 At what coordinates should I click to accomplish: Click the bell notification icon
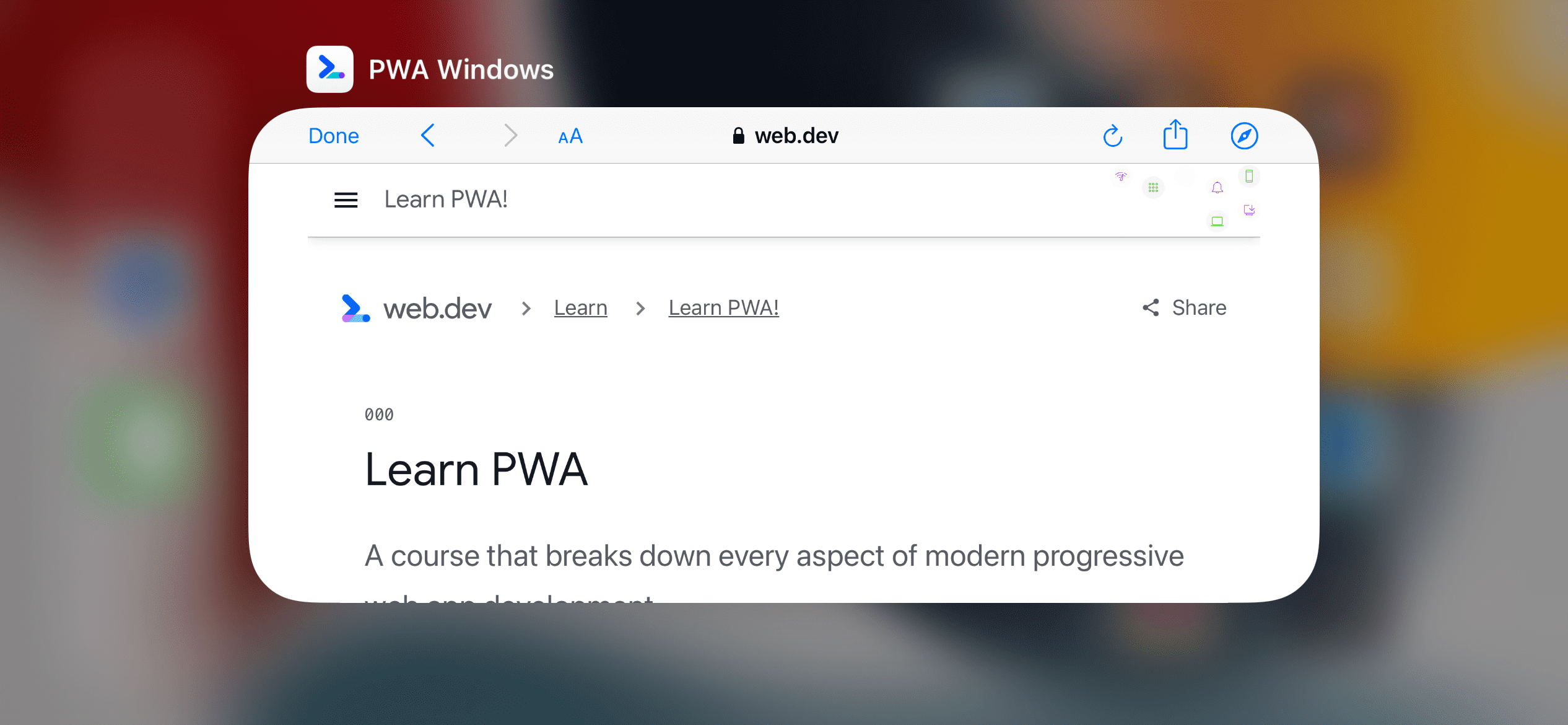coord(1219,187)
